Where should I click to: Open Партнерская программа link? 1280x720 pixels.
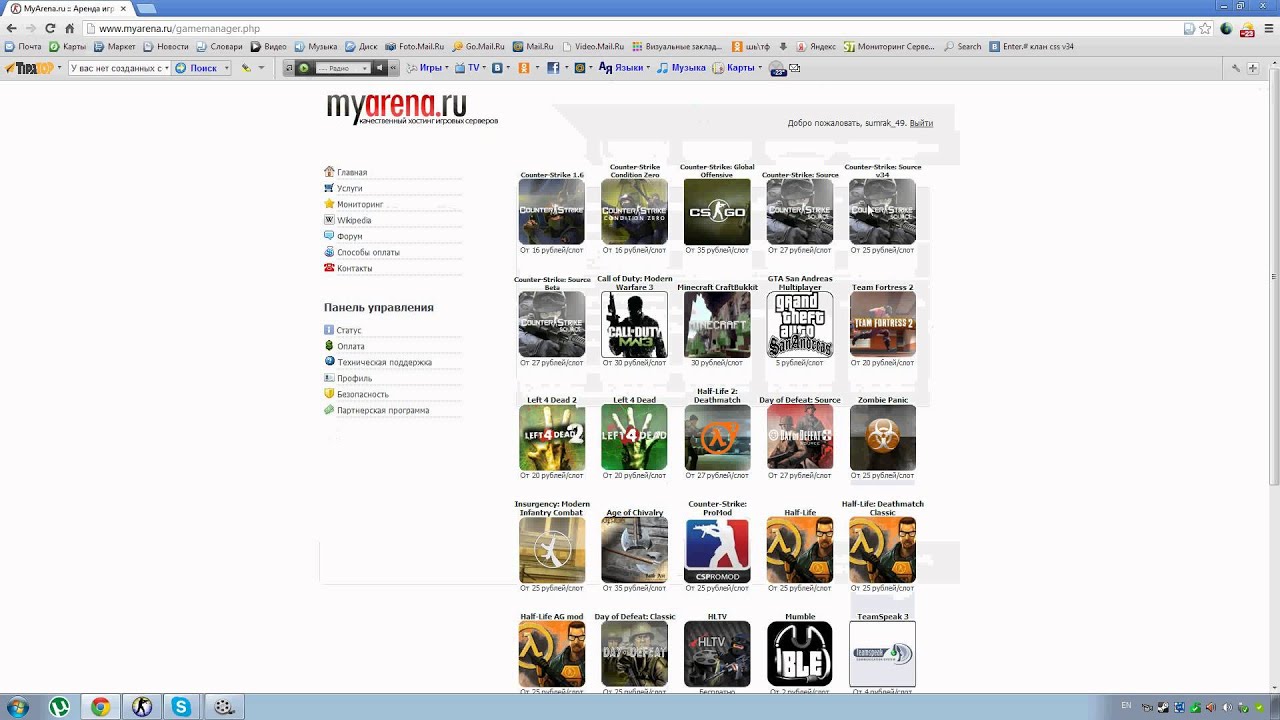(383, 410)
